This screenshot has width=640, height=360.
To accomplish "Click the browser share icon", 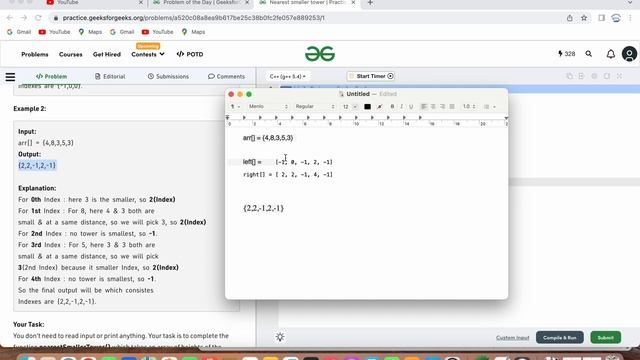I will pyautogui.click(x=569, y=18).
